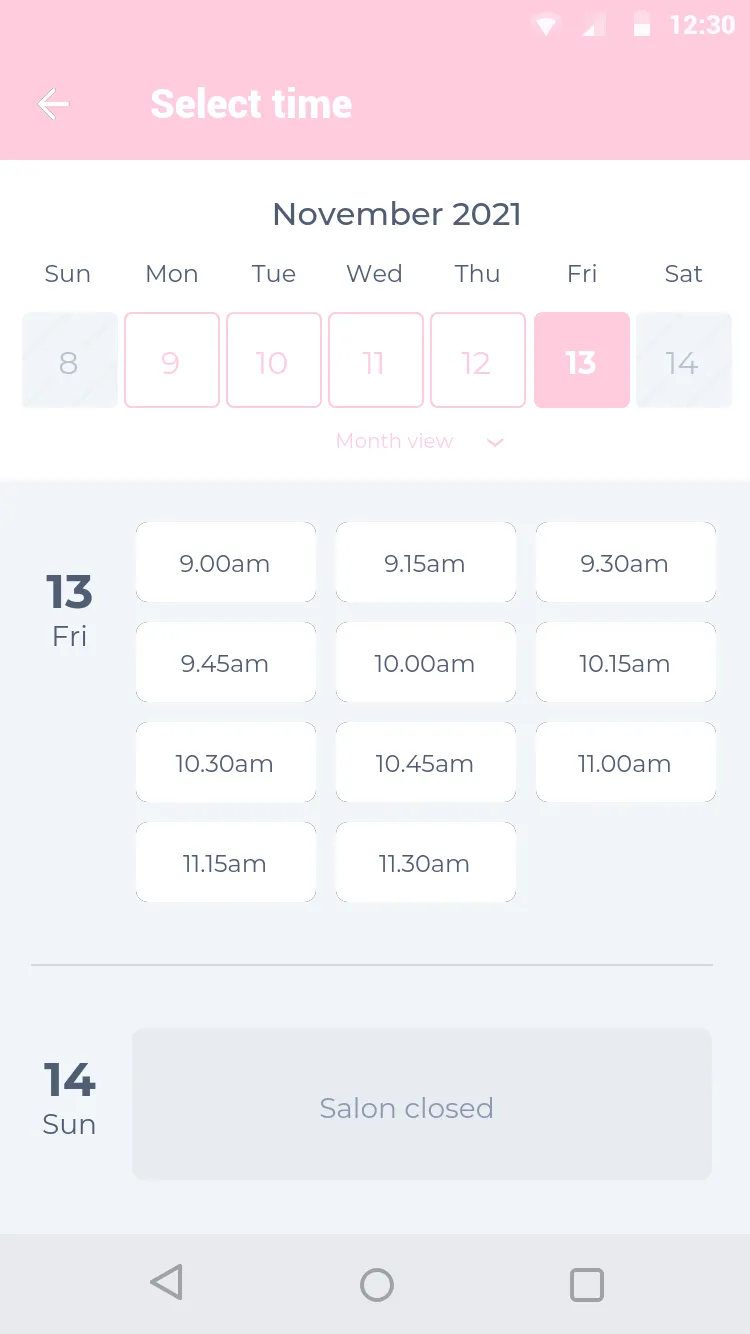Choose Thursday 12 date box
Viewport: 750px width, 1334px height.
[x=478, y=360]
